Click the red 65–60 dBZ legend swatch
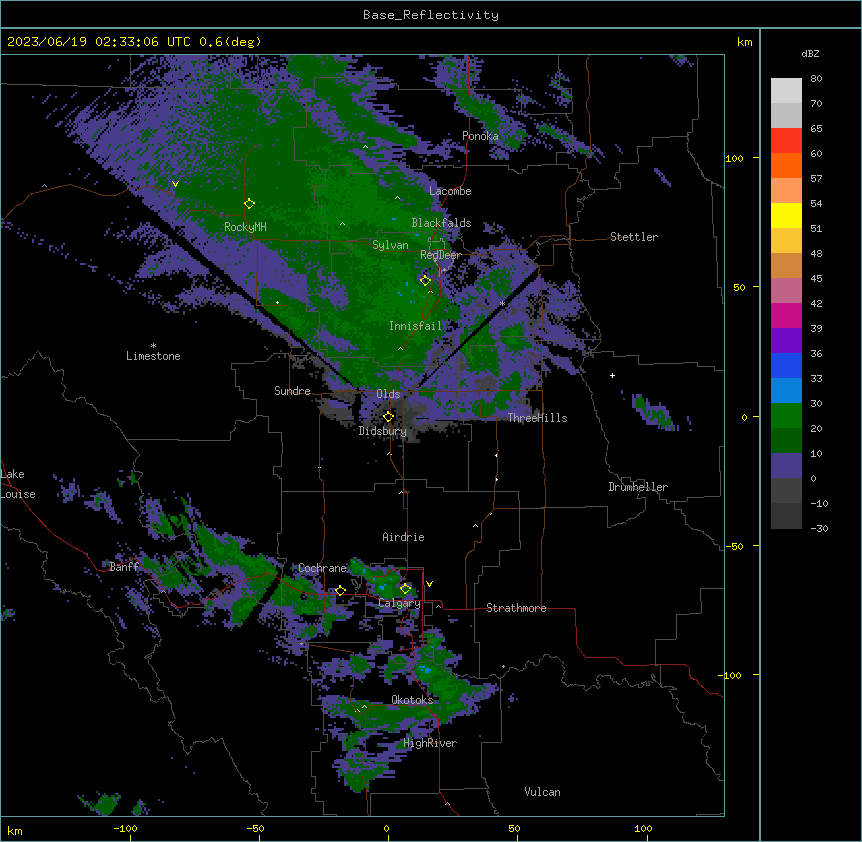The image size is (862, 842). pos(786,141)
